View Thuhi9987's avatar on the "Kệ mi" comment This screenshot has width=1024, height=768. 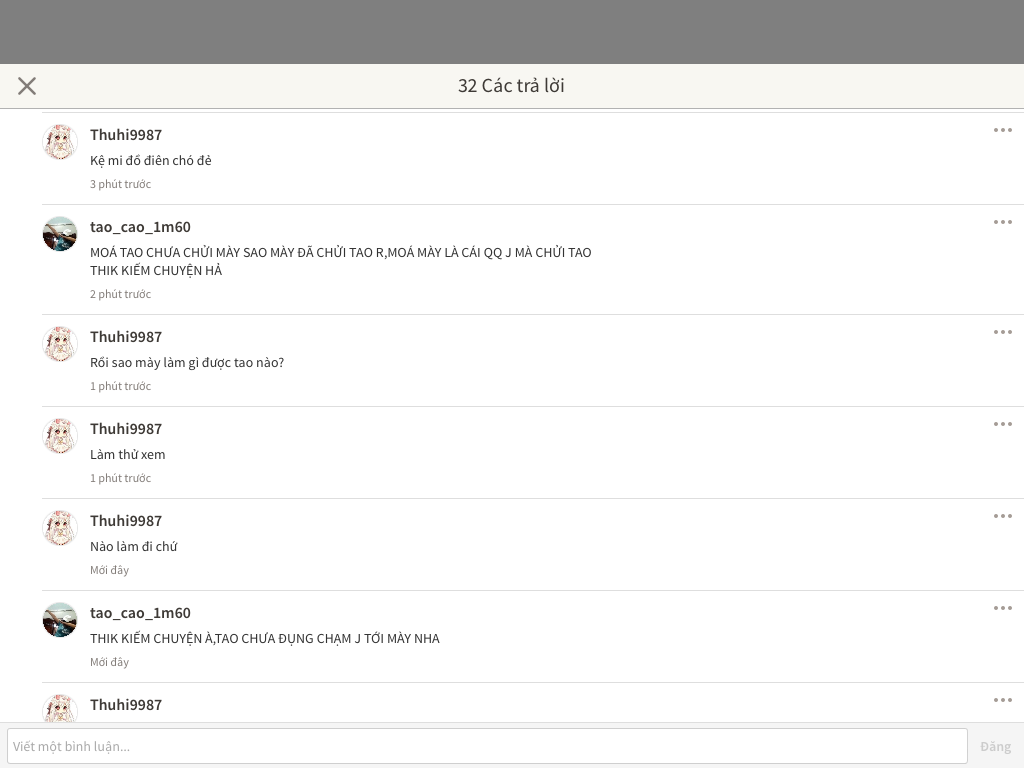[60, 142]
